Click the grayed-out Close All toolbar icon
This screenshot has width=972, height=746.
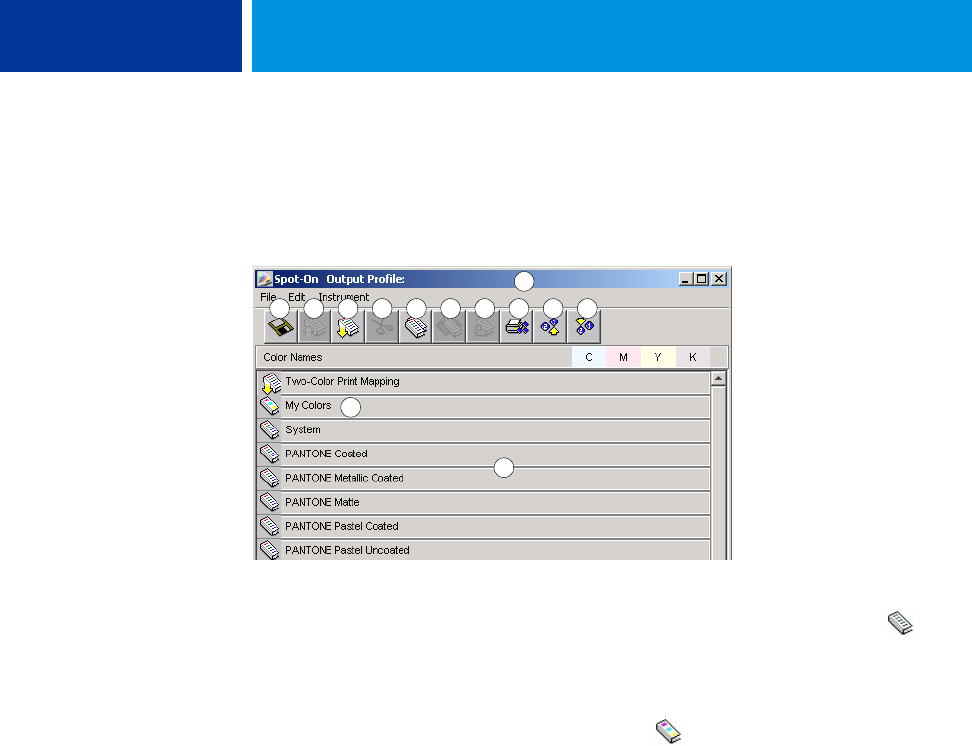(483, 327)
